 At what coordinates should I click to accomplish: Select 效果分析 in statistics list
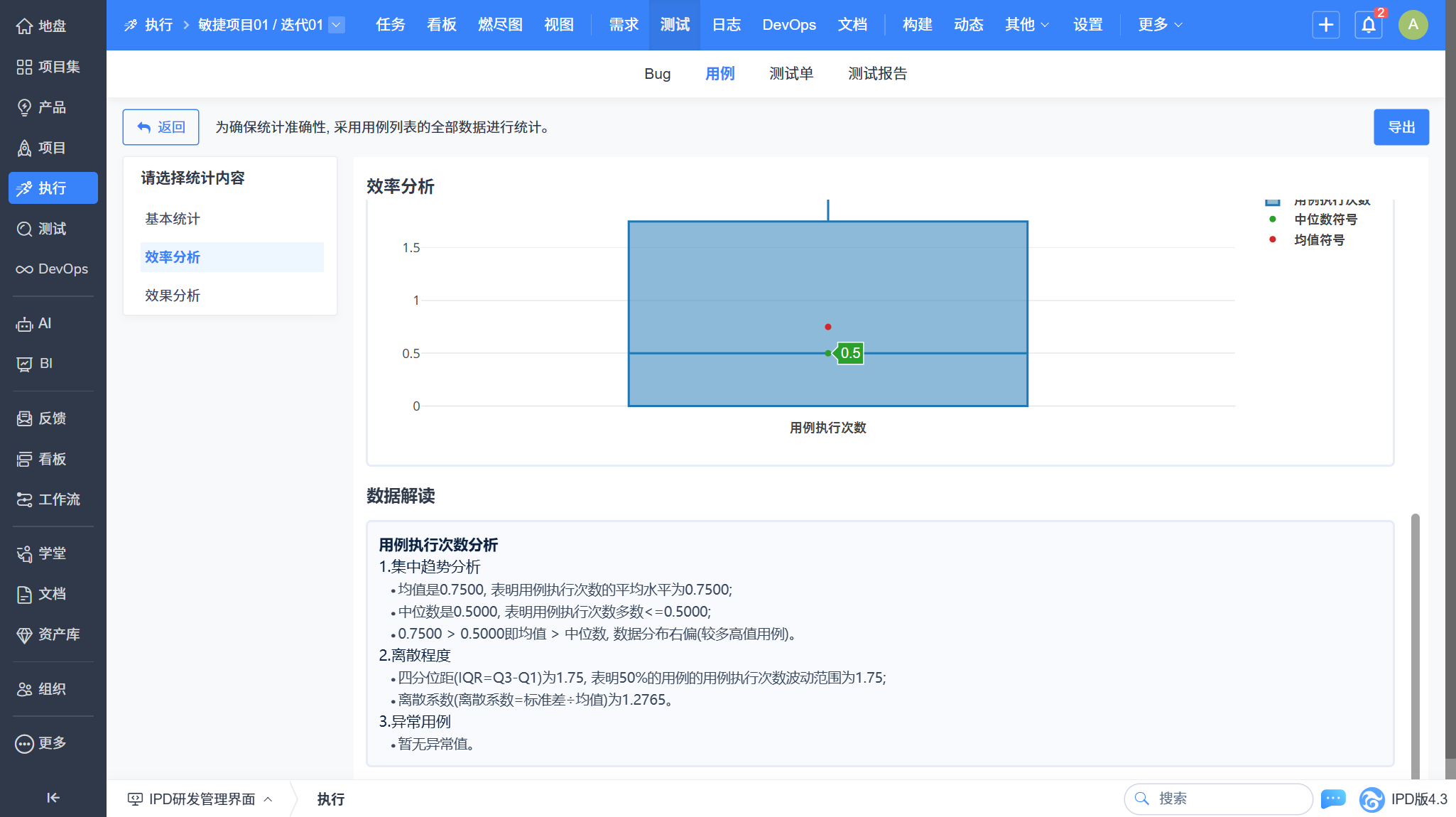pos(173,296)
